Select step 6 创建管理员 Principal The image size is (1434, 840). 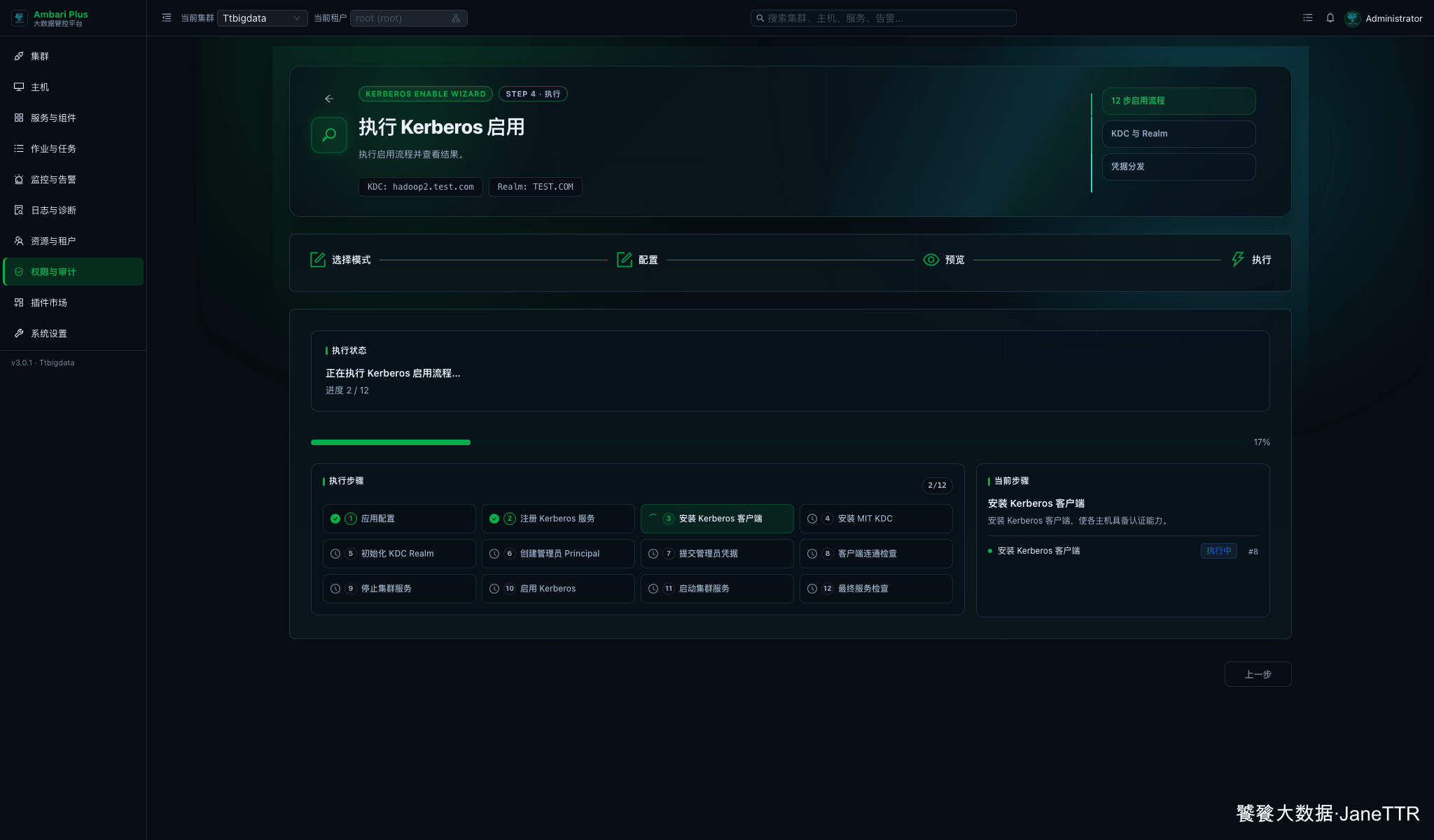[558, 554]
